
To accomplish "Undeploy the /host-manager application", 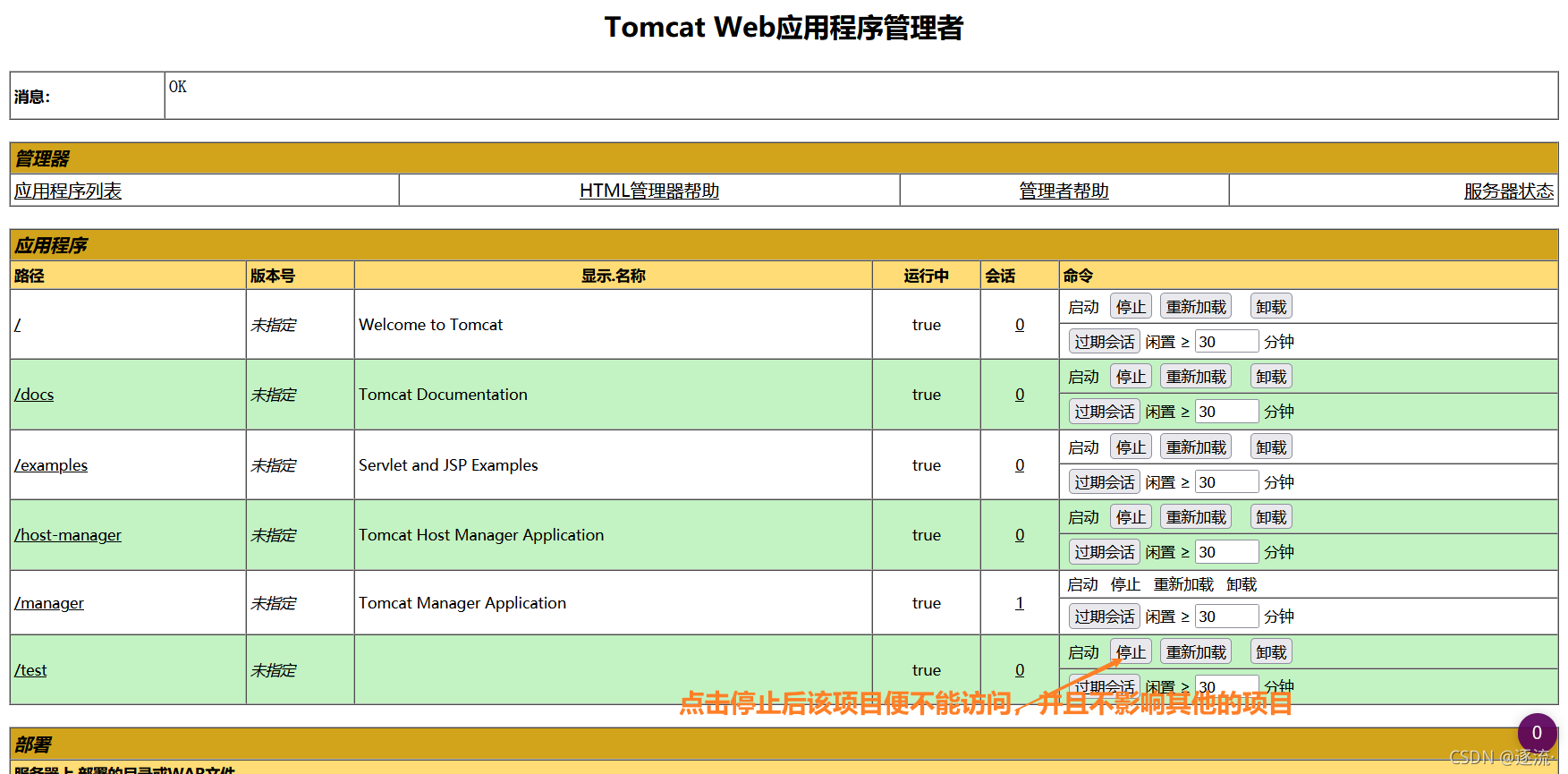I will 1271,517.
